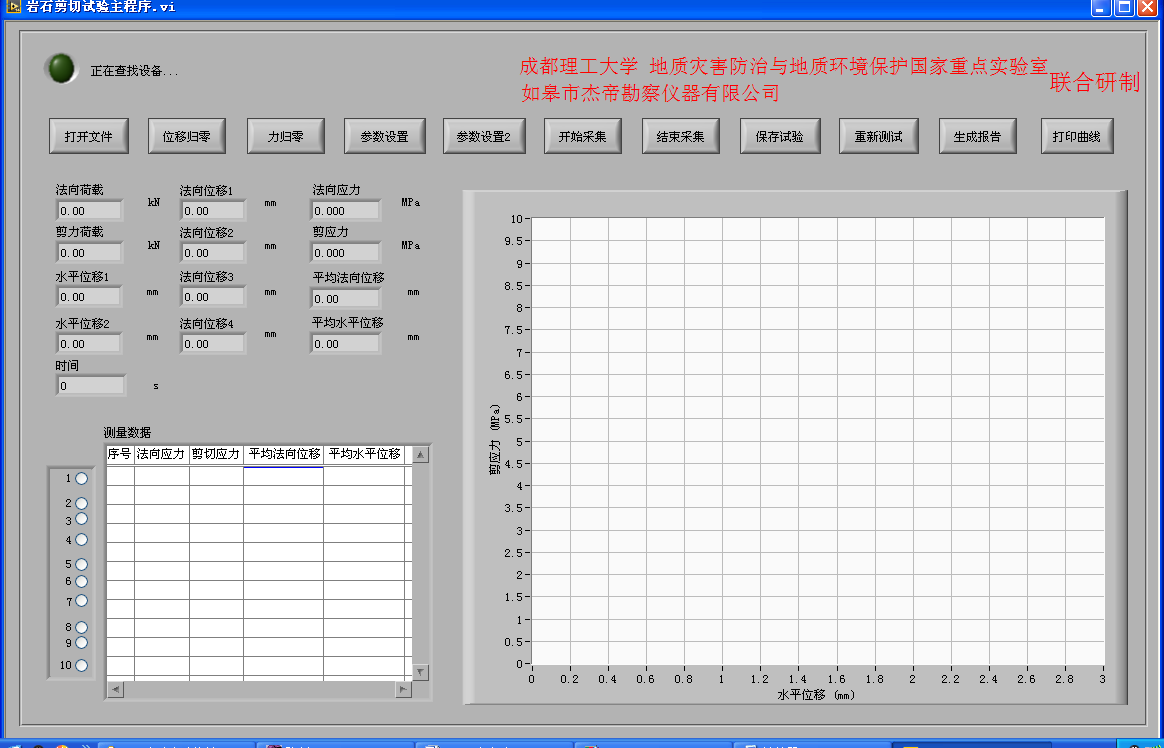Print the curve via 打印曲线
Viewport: 1164px width, 748px height.
(1077, 137)
